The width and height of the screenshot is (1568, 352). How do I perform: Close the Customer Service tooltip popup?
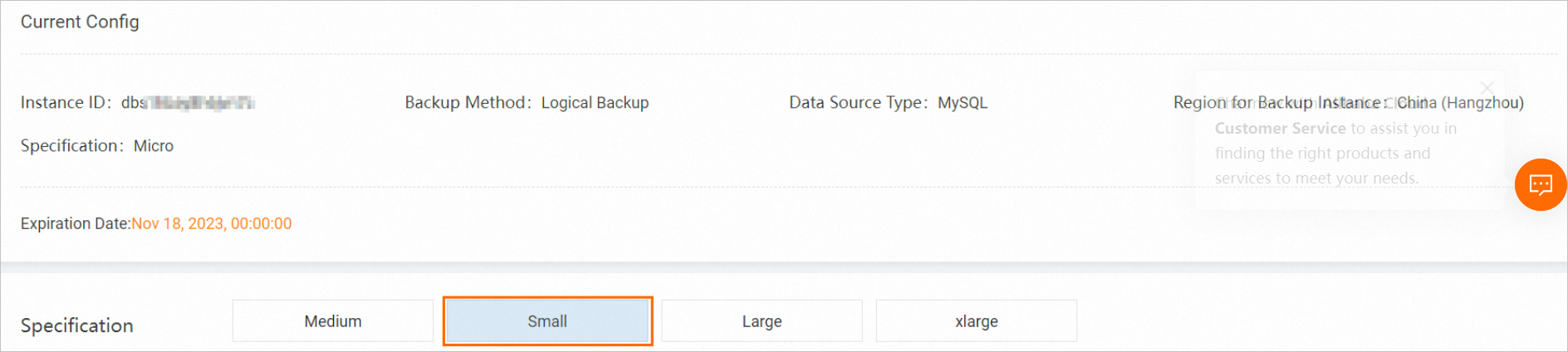pyautogui.click(x=1487, y=87)
